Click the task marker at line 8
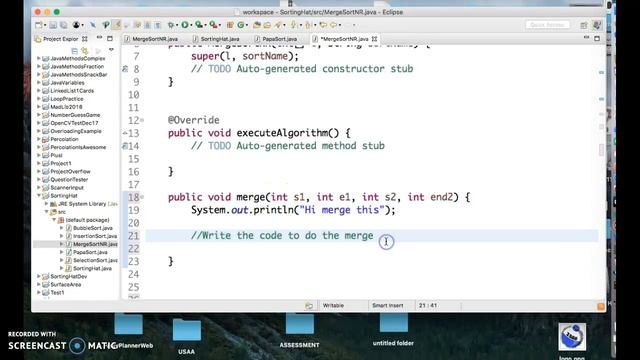 (x=125, y=69)
